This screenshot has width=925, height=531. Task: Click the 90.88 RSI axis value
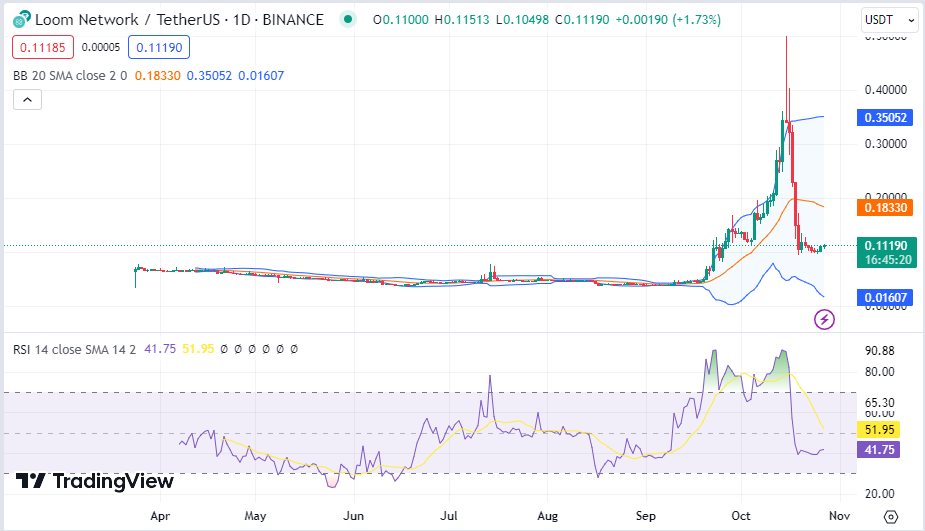click(x=880, y=350)
